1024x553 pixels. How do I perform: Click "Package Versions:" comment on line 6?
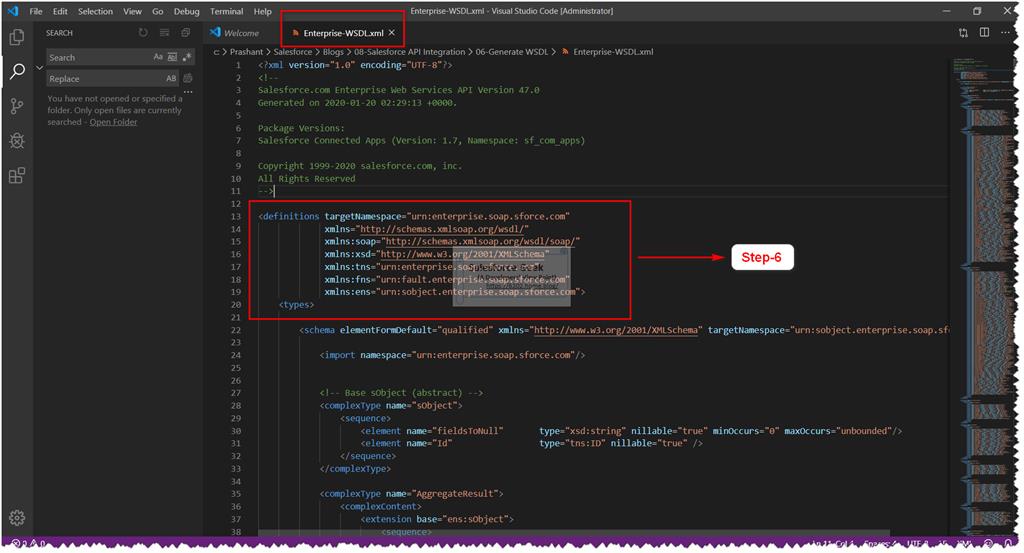300,128
